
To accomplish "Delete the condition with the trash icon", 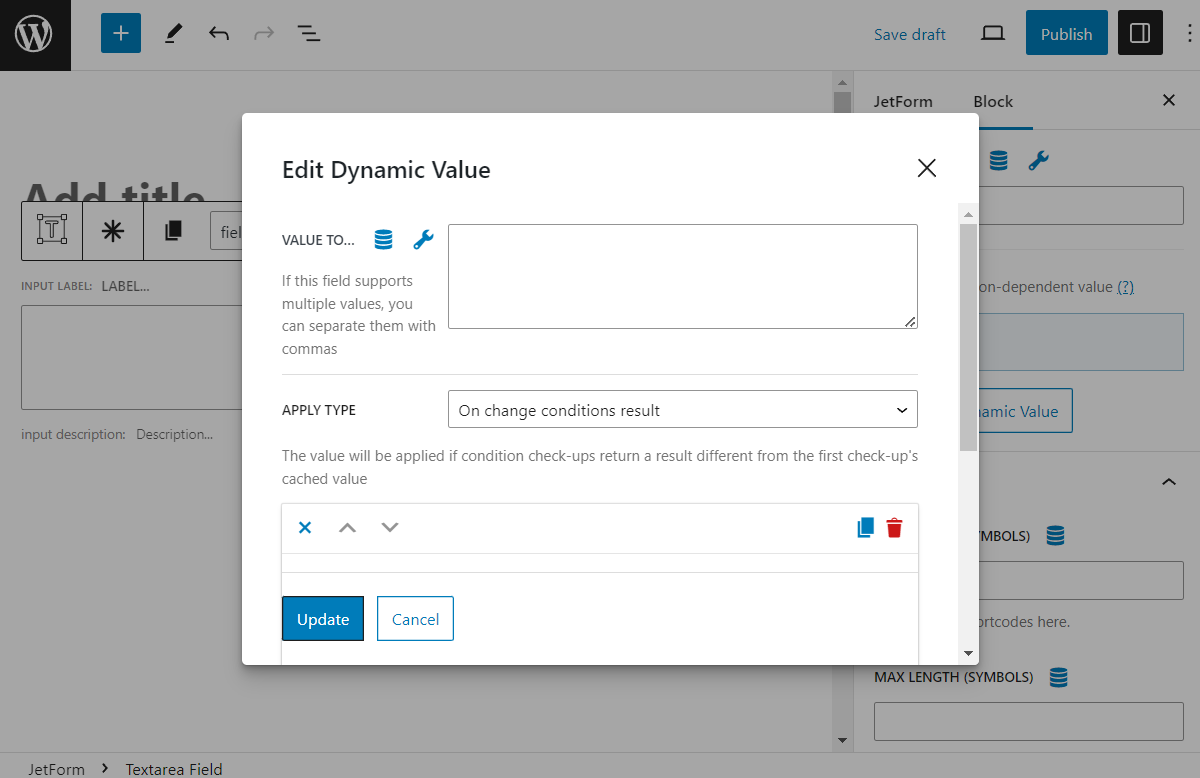I will point(894,527).
